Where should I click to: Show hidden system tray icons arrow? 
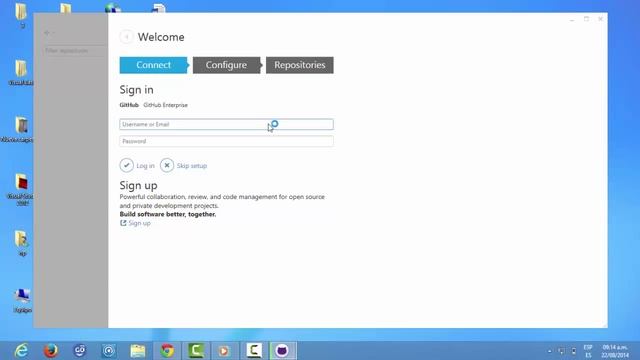550,351
